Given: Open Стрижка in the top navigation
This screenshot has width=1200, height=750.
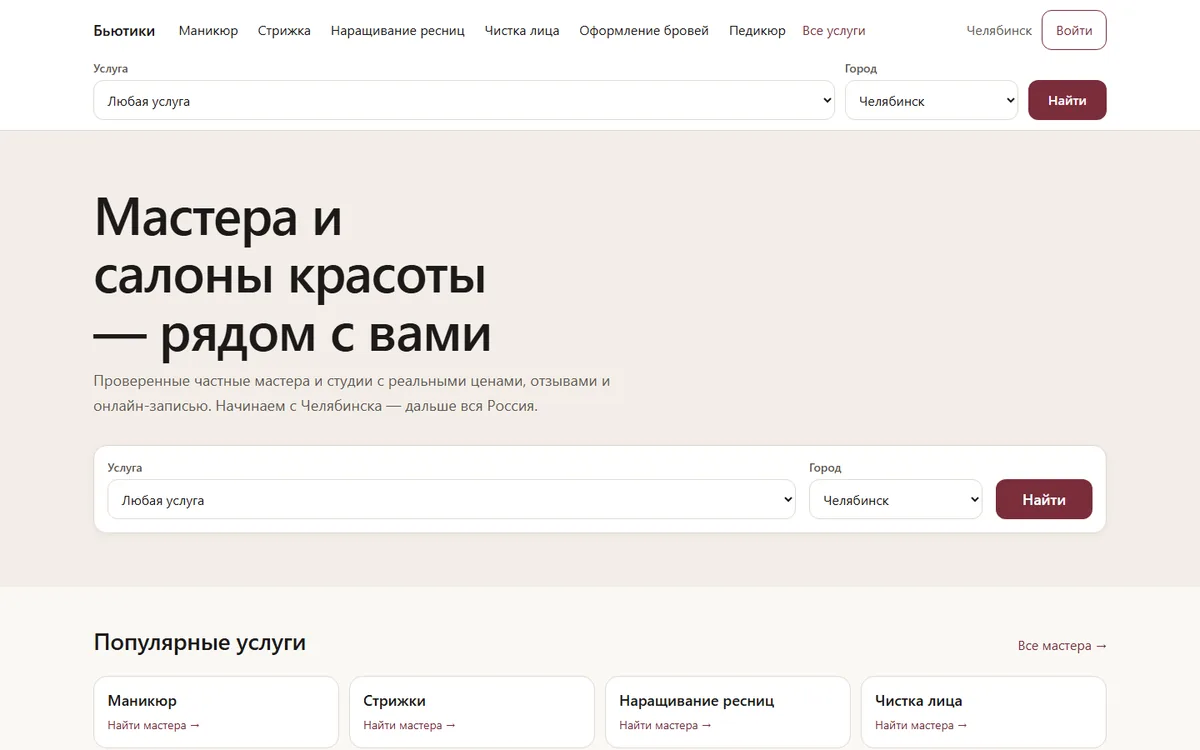Looking at the screenshot, I should click(x=284, y=31).
